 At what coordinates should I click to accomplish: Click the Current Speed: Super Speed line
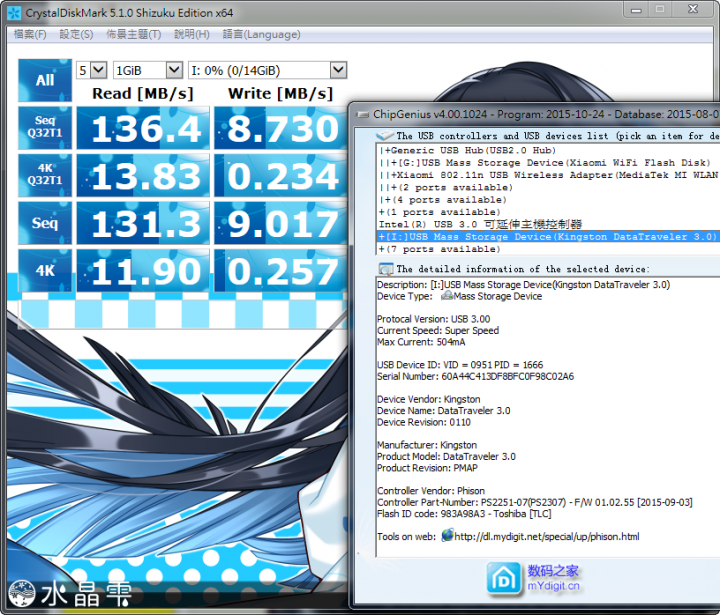[x=438, y=330]
